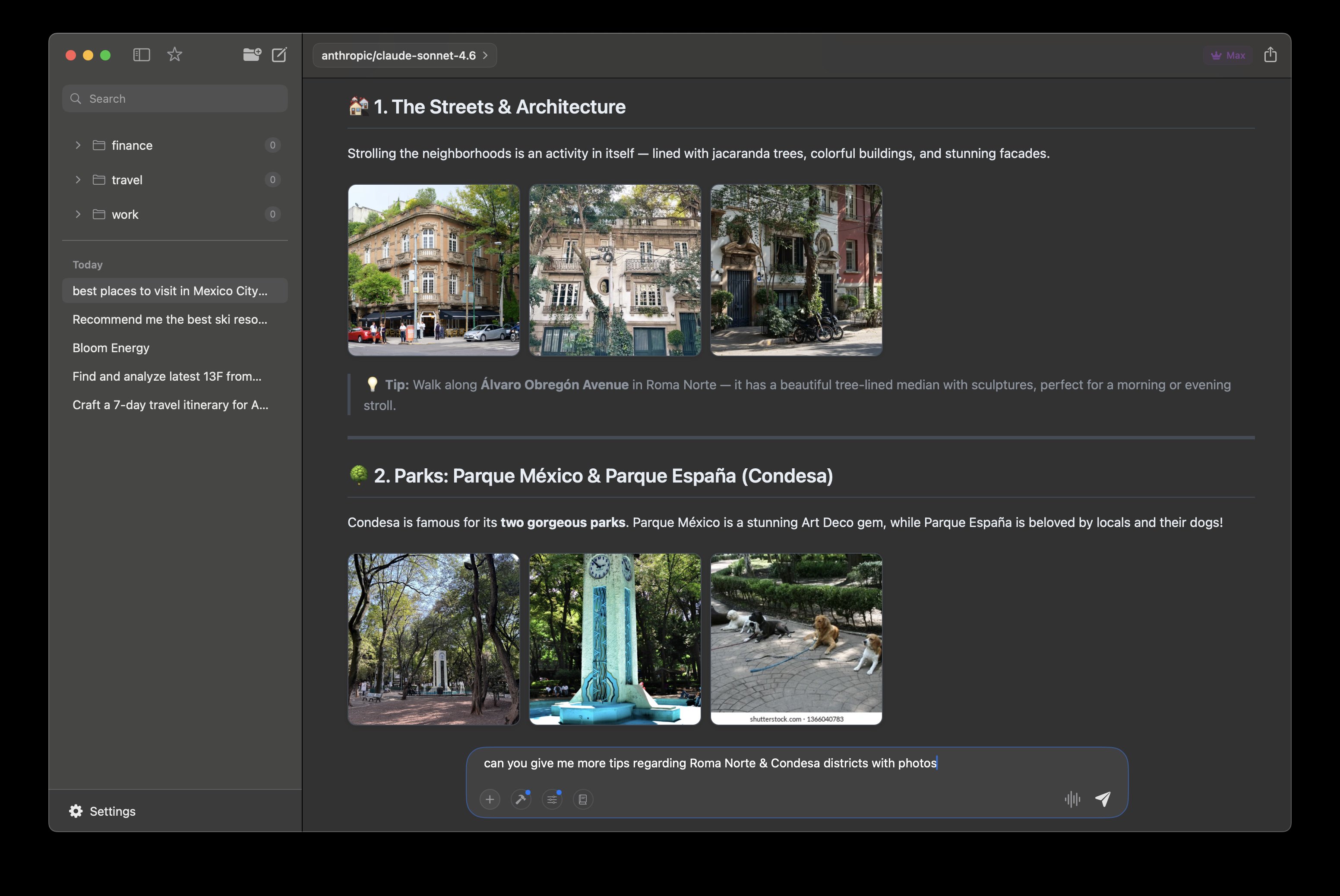Open model parameters sliders icon
The width and height of the screenshot is (1340, 896).
click(x=552, y=799)
